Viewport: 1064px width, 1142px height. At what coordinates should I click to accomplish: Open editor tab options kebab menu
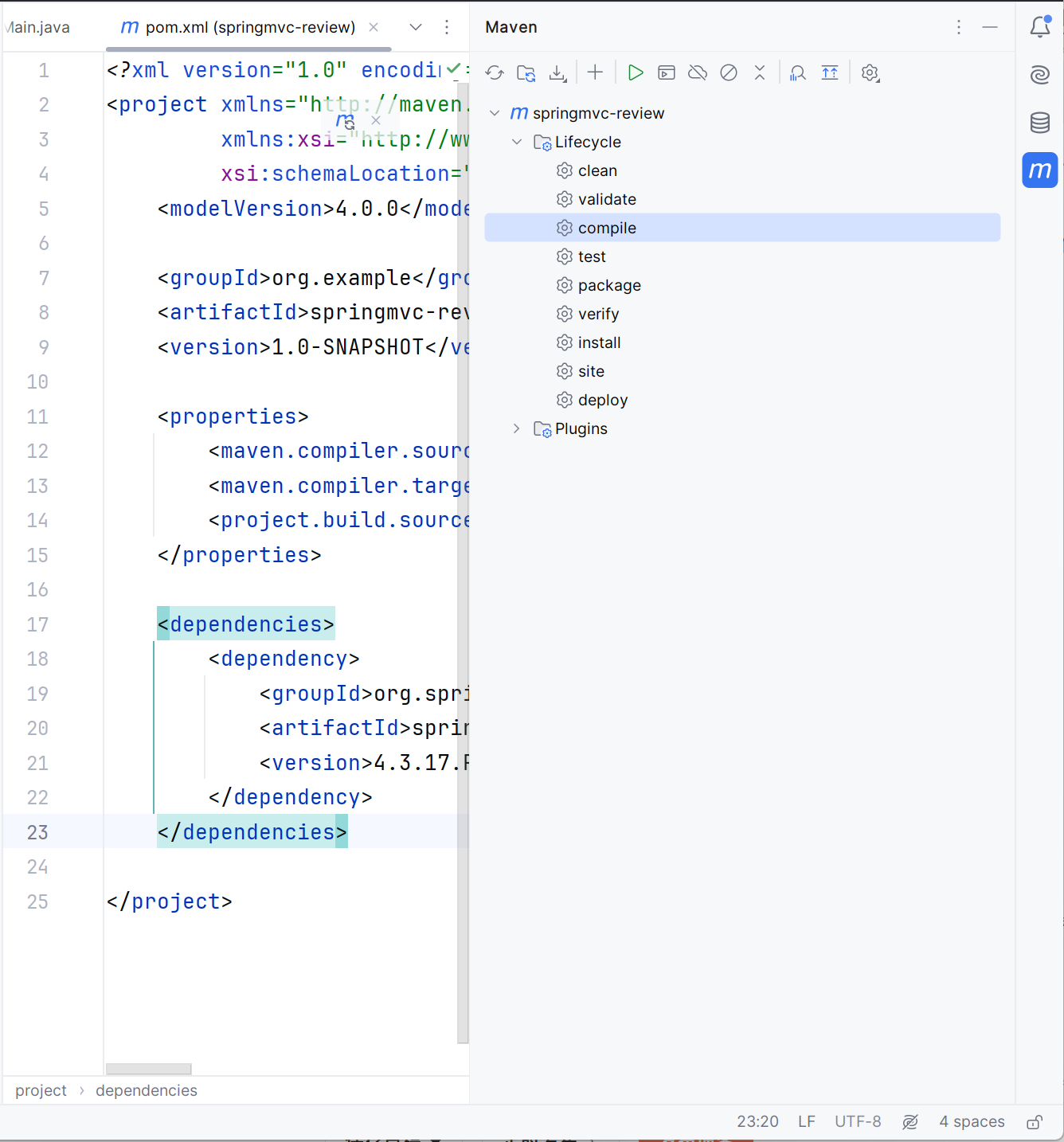pos(447,27)
